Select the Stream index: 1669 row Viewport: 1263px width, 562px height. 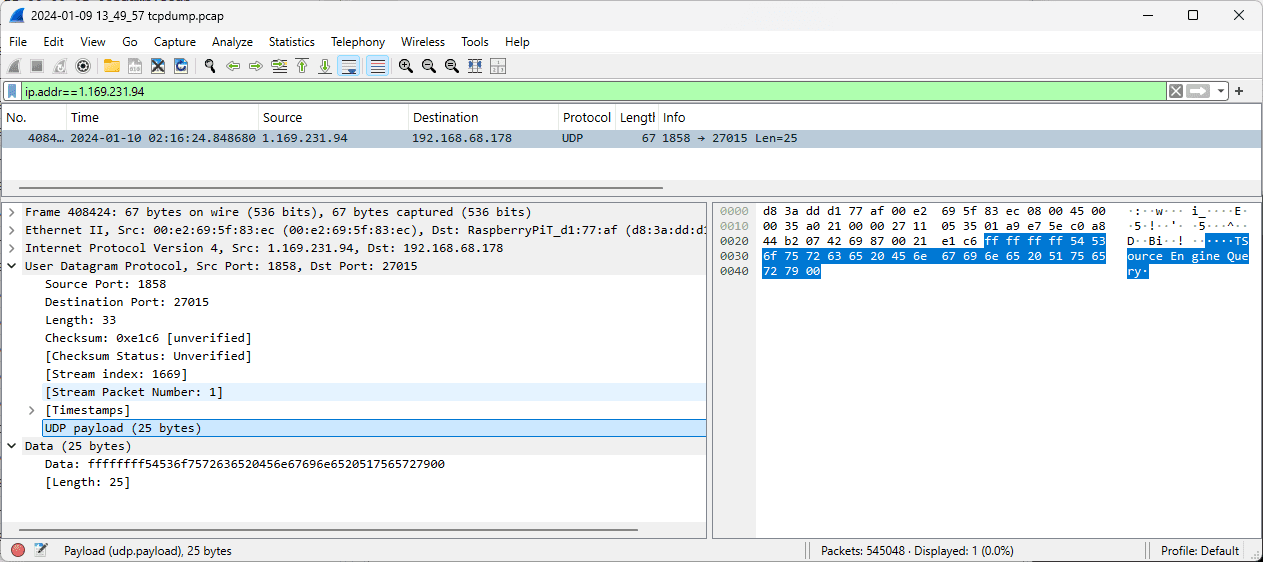116,374
